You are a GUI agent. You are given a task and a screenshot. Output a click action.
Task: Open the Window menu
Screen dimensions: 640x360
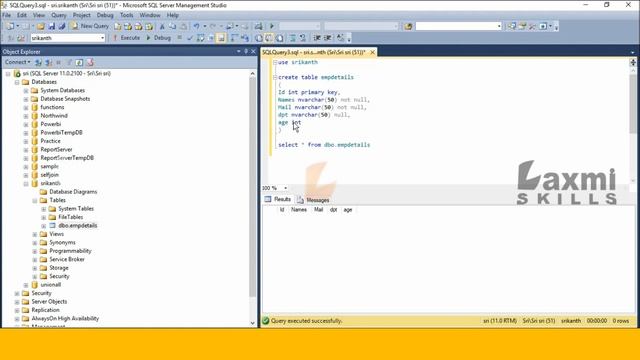[x=150, y=15]
